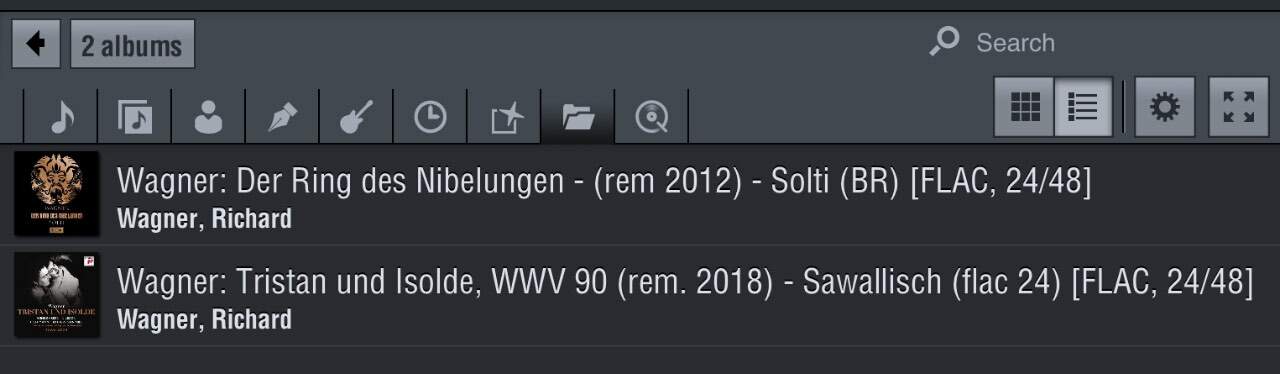Open the disc search tab icon
Screen dimensions: 1280x374
pos(652,117)
